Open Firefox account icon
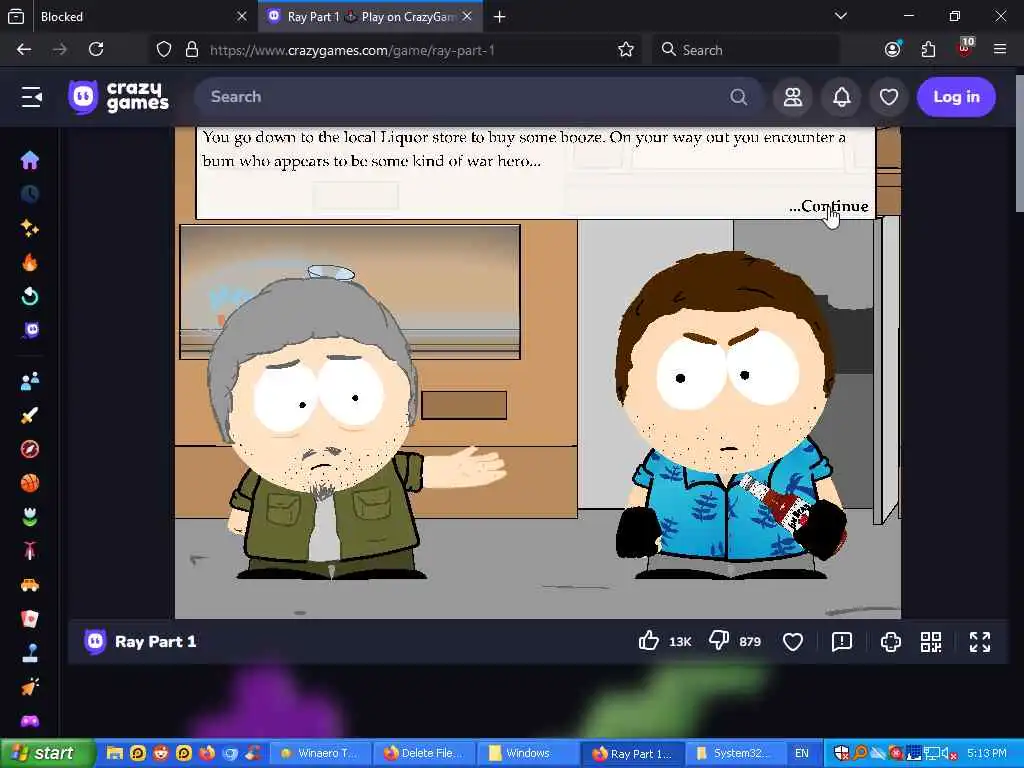 point(893,50)
